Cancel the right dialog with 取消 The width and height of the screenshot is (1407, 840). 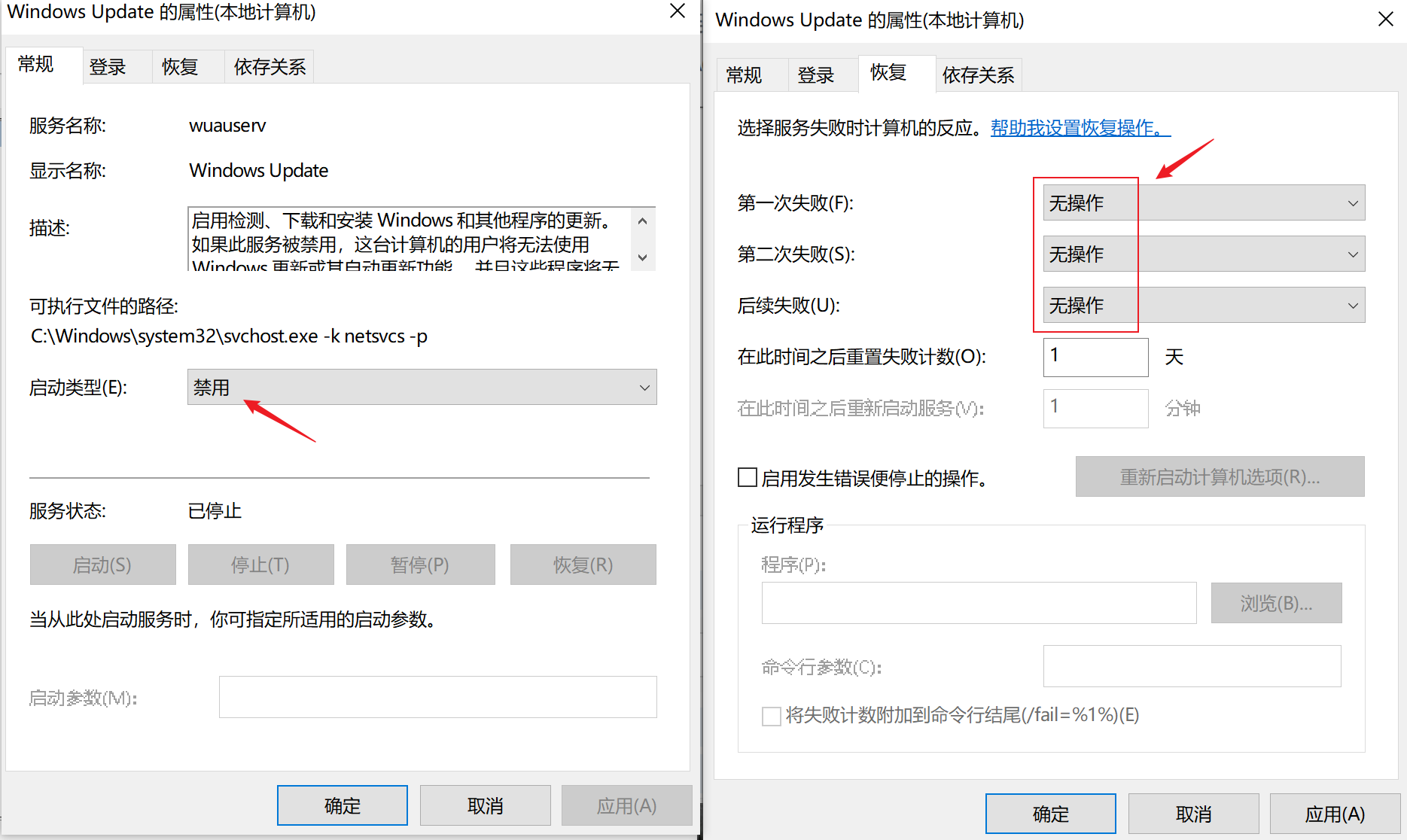point(1193,814)
